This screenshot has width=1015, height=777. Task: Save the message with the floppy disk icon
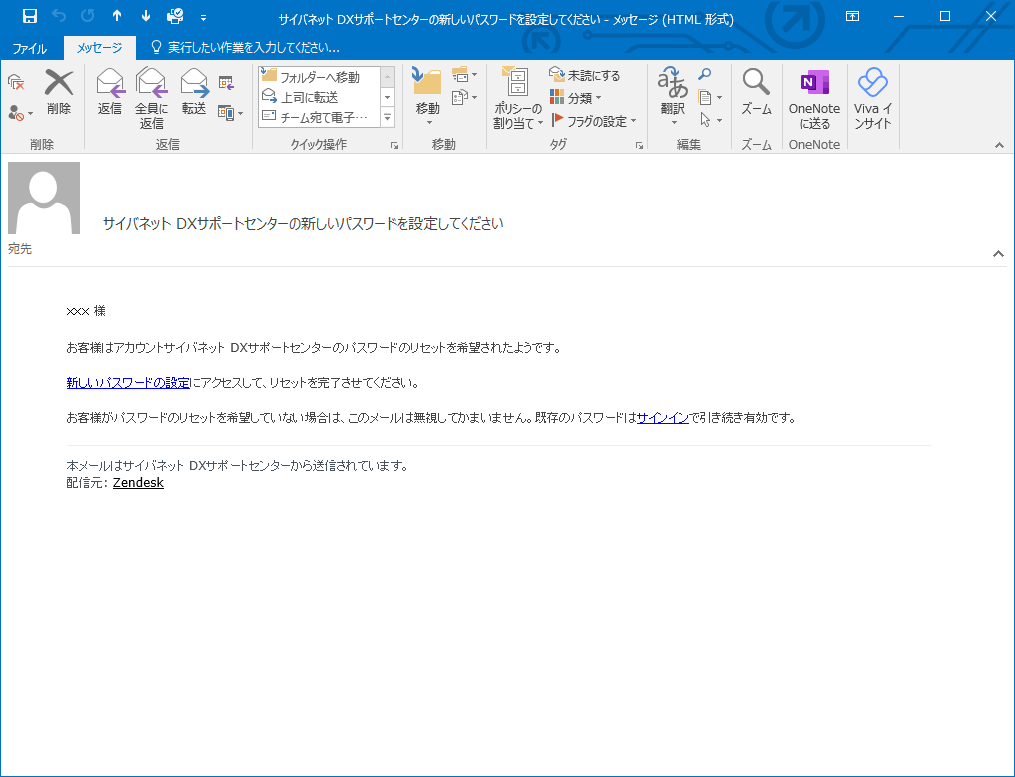pos(30,17)
